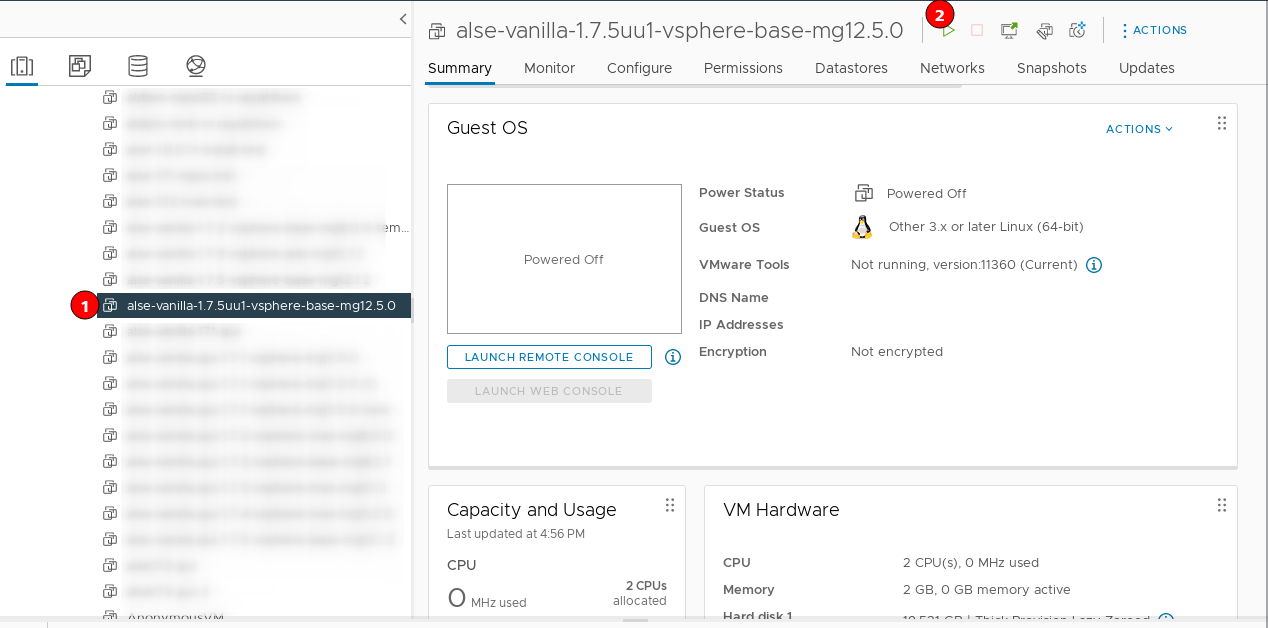Click the VM icon beside the page title

point(437,31)
